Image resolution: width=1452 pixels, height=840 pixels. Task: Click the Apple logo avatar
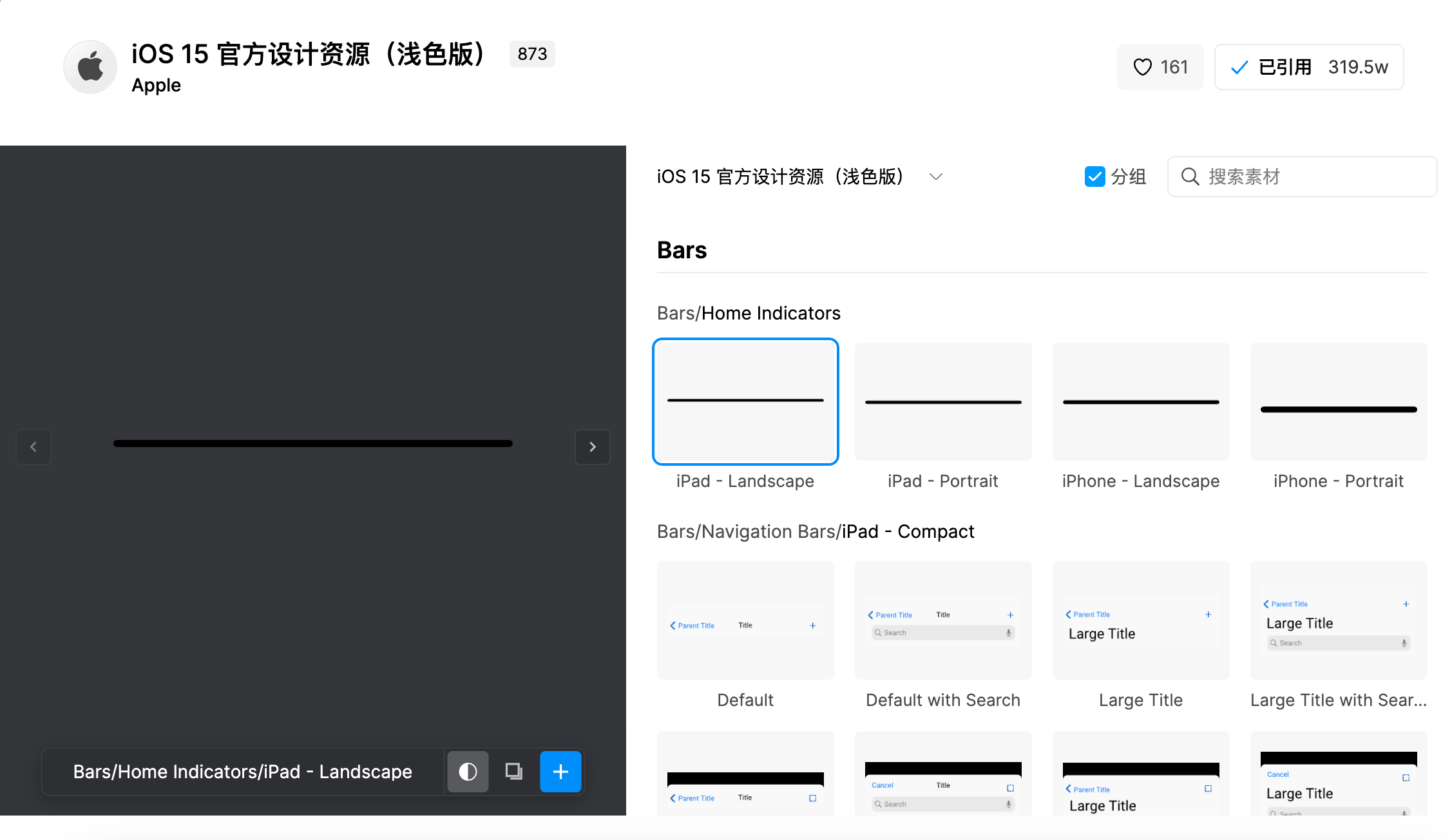point(90,67)
